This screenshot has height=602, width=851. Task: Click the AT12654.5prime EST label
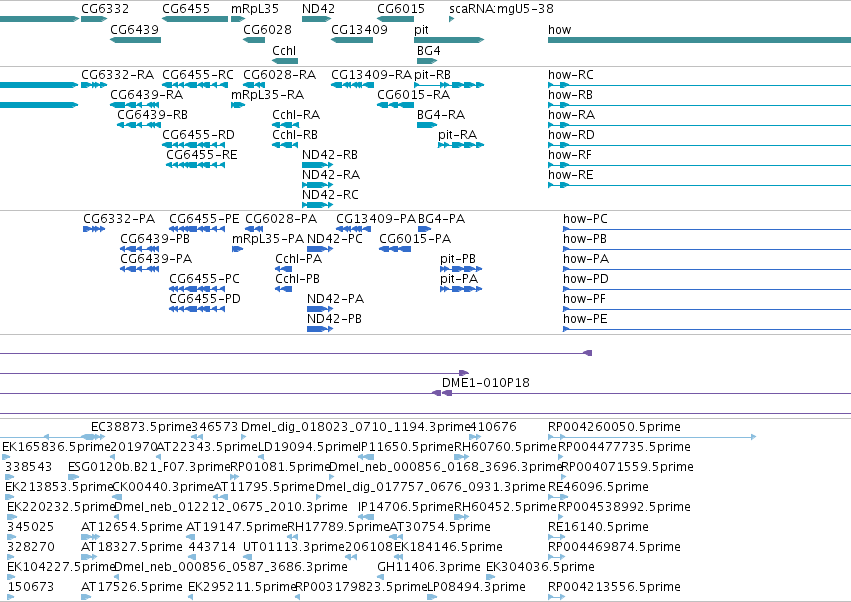(132, 527)
